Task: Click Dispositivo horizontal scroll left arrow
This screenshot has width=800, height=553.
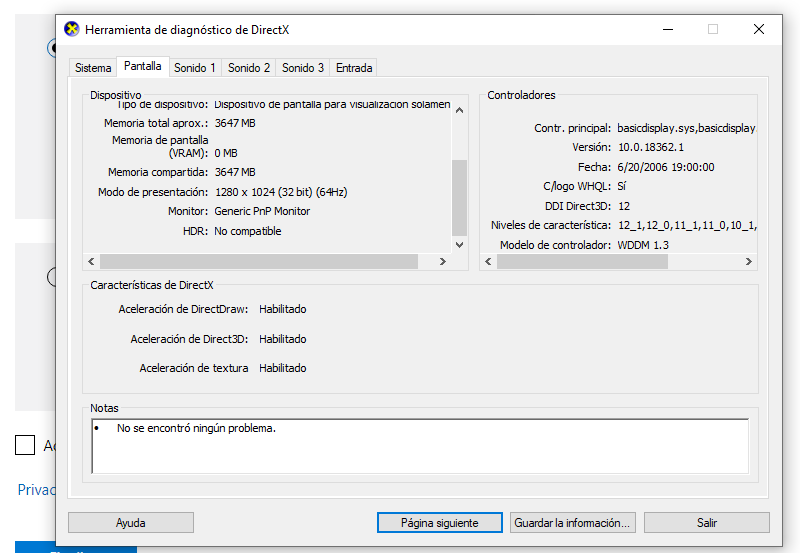Action: tap(91, 261)
